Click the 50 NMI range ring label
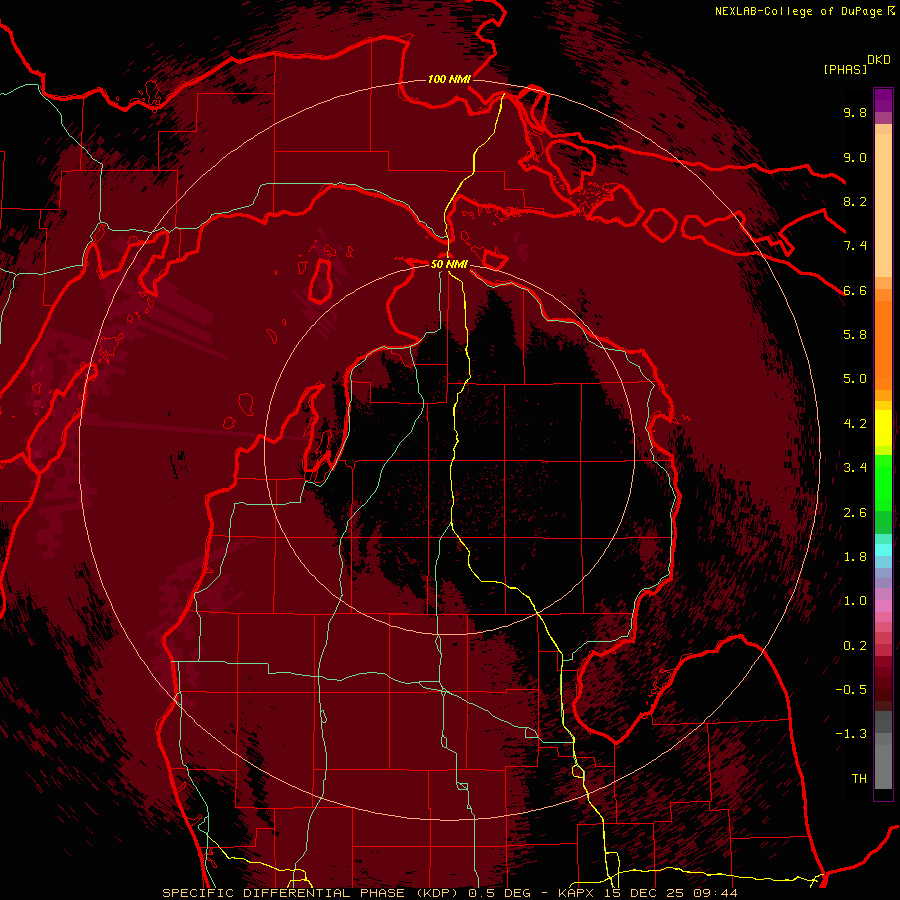 click(x=449, y=264)
